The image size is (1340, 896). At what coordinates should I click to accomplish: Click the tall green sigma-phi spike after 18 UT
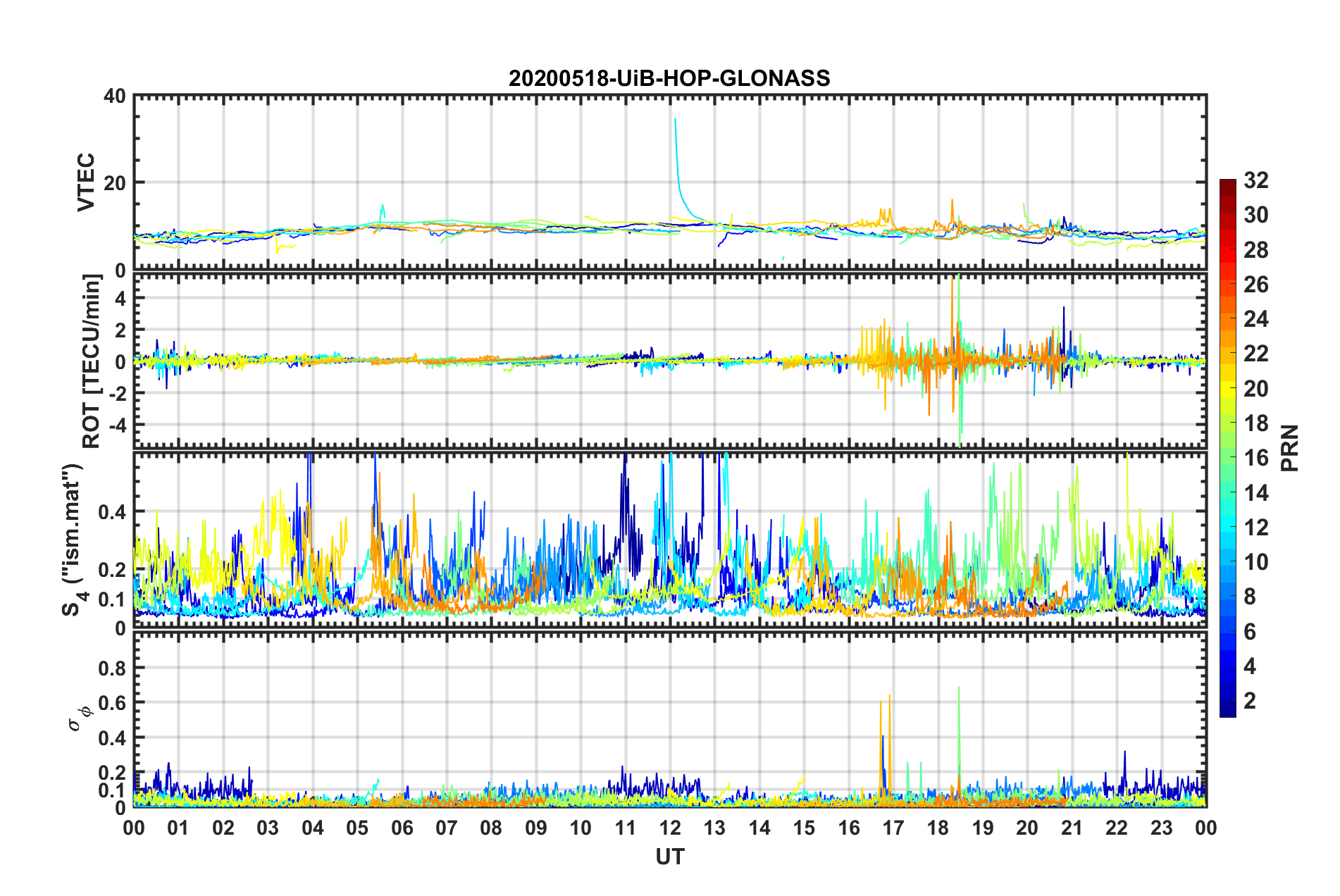pos(959,740)
